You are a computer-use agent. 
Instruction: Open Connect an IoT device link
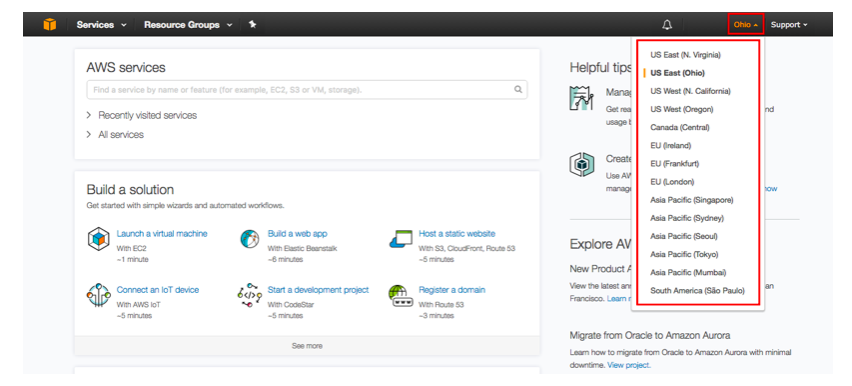158,290
